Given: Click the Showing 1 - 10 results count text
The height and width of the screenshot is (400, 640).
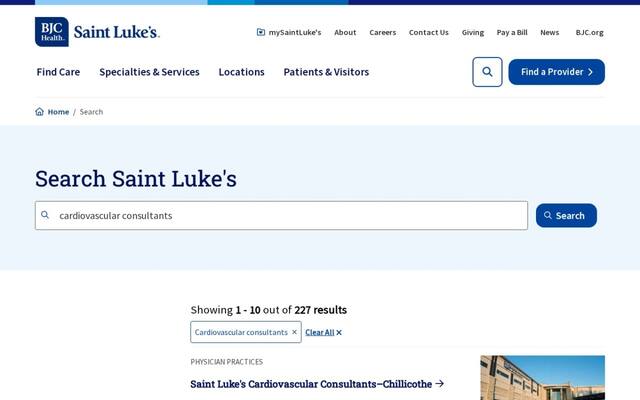Looking at the screenshot, I should click(x=269, y=310).
